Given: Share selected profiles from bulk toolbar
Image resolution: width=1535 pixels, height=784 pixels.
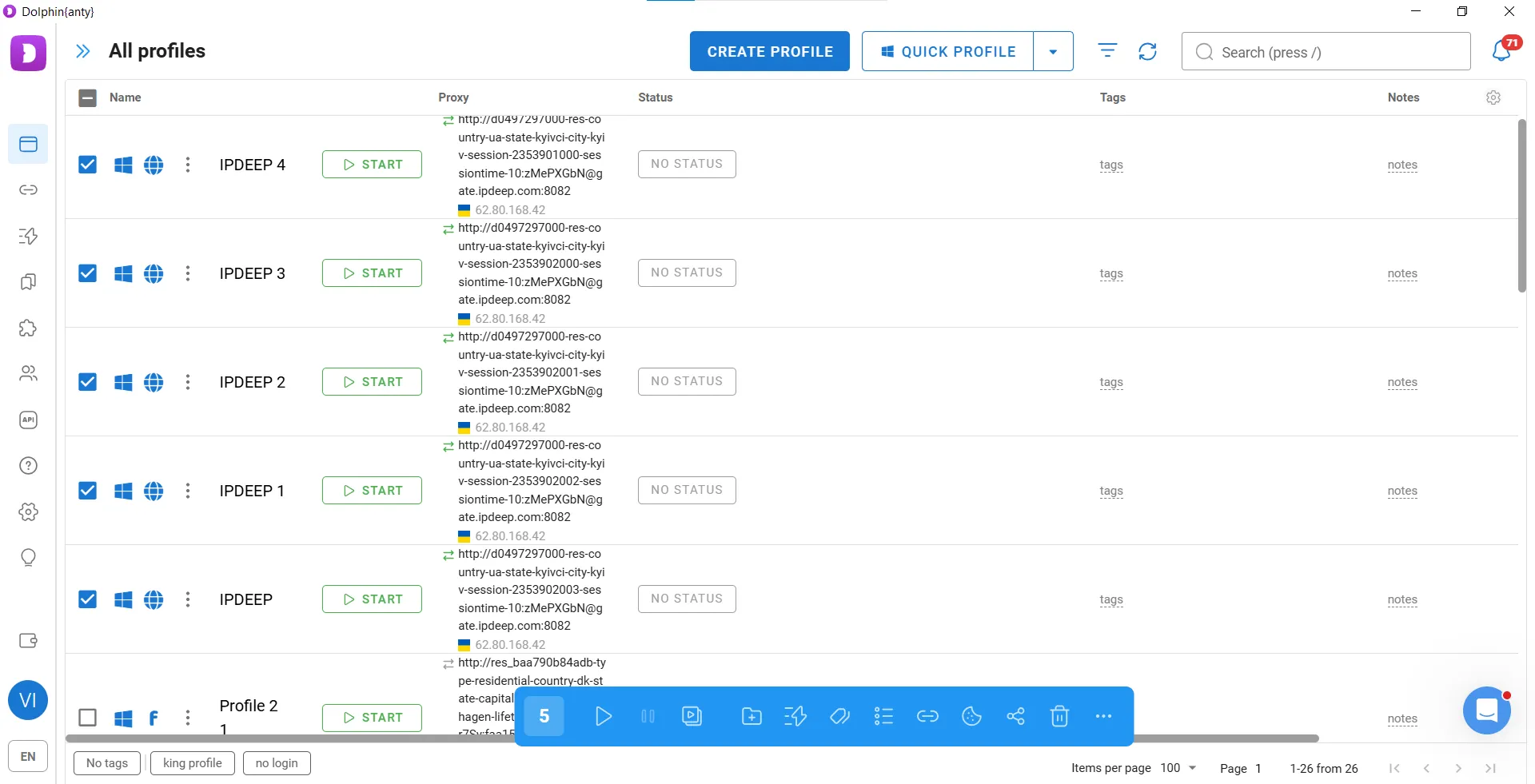Looking at the screenshot, I should pos(1015,716).
